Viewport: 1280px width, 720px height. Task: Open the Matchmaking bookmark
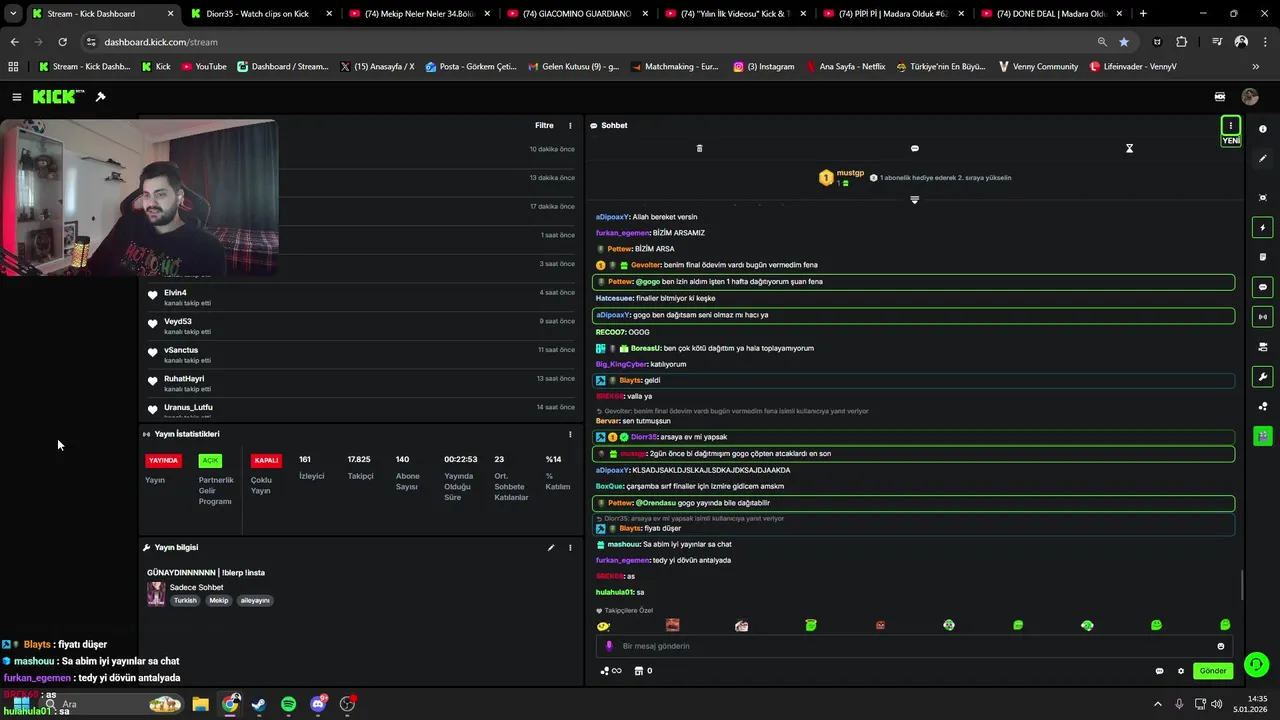click(x=675, y=67)
